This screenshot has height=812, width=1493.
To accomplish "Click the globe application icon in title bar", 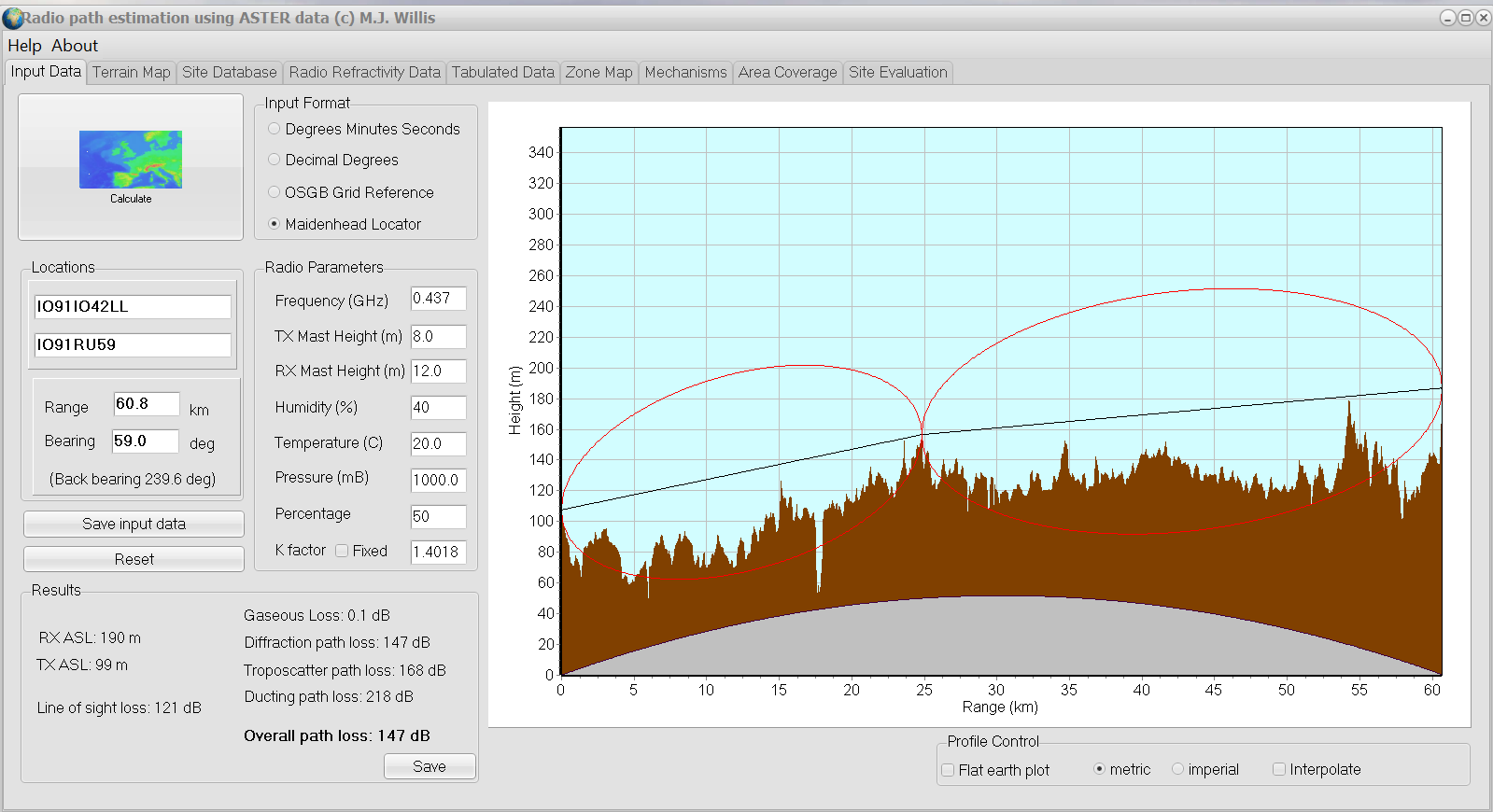I will coord(12,18).
